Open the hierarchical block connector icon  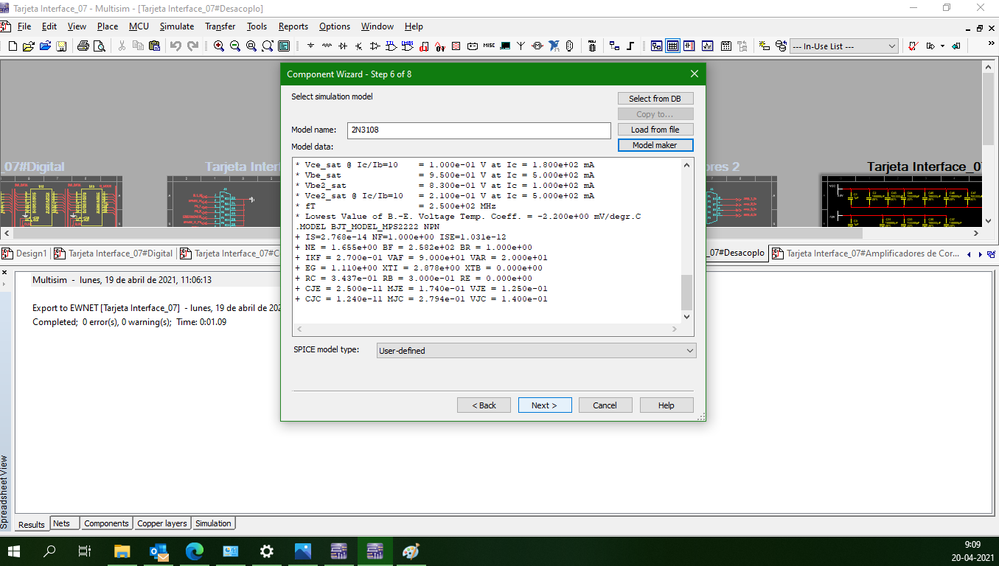(x=614, y=46)
